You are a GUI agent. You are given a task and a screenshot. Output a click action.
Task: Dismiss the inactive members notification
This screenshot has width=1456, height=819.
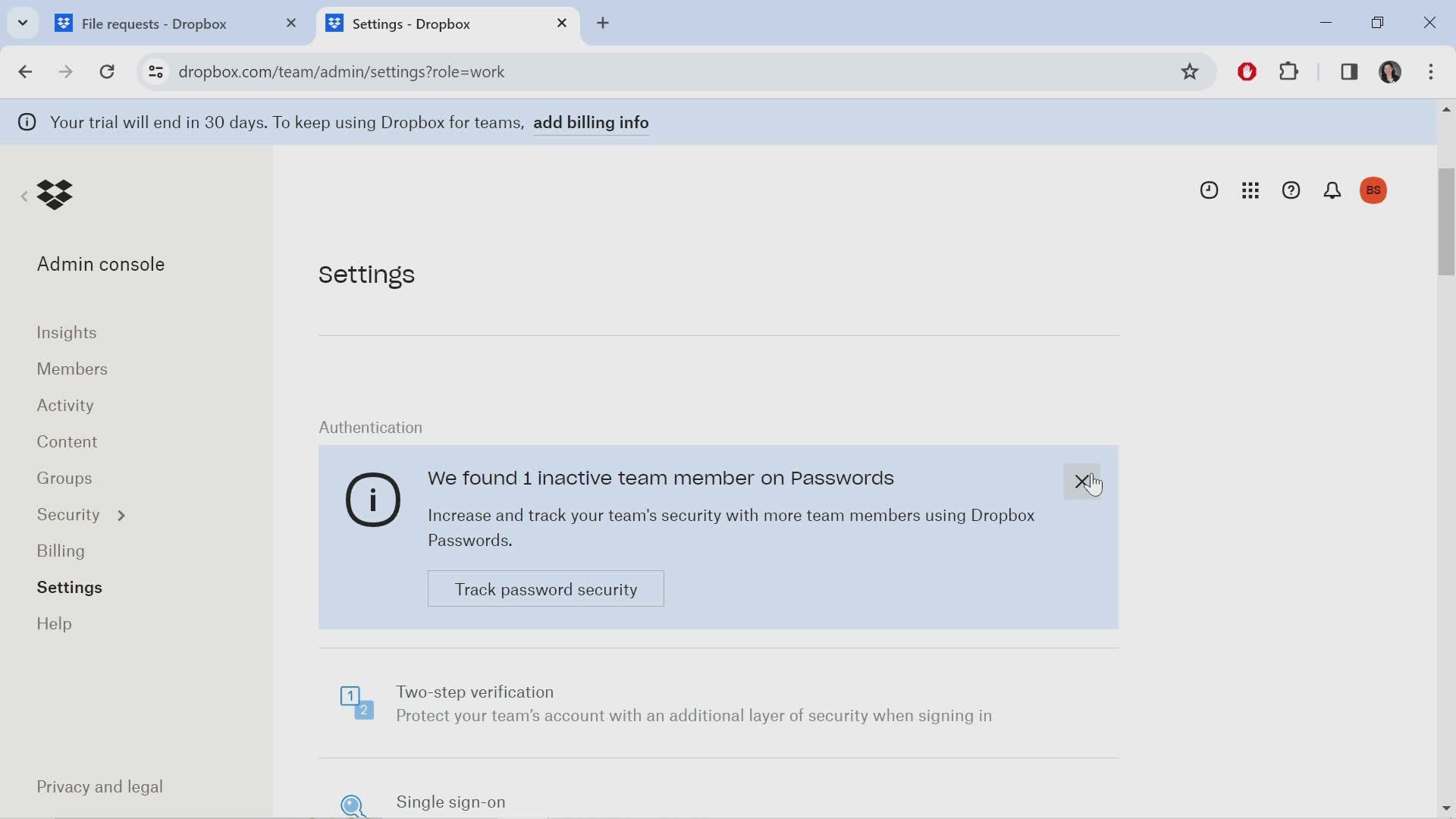[x=1082, y=482]
